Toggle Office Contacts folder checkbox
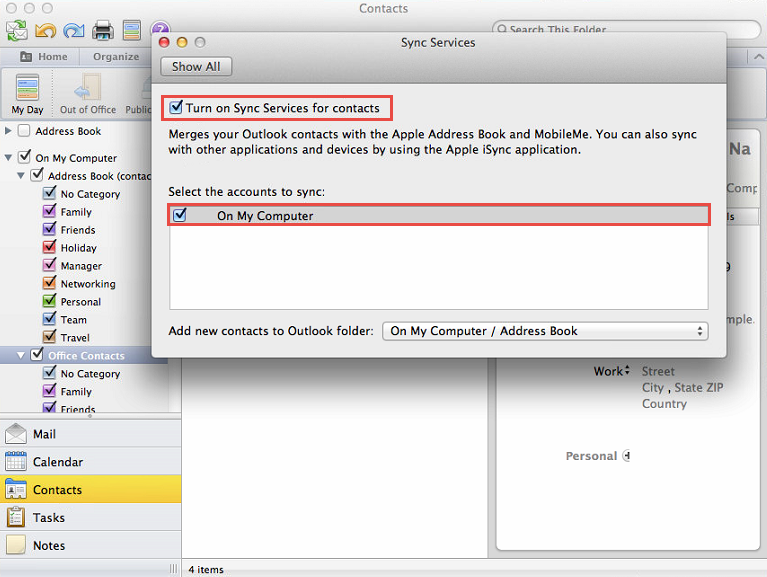This screenshot has width=767, height=577. [37, 354]
